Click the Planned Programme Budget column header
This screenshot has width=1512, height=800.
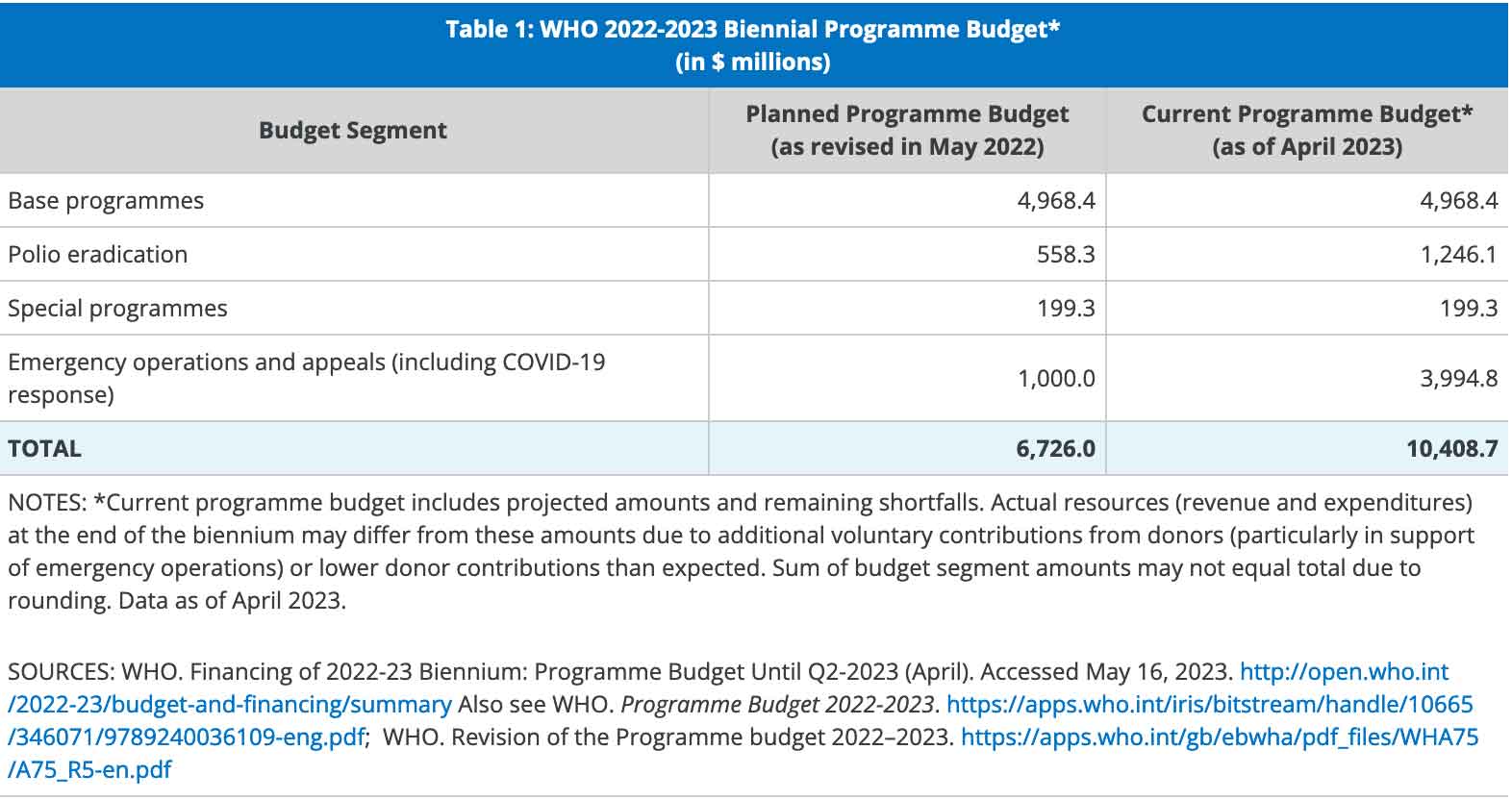(x=907, y=131)
